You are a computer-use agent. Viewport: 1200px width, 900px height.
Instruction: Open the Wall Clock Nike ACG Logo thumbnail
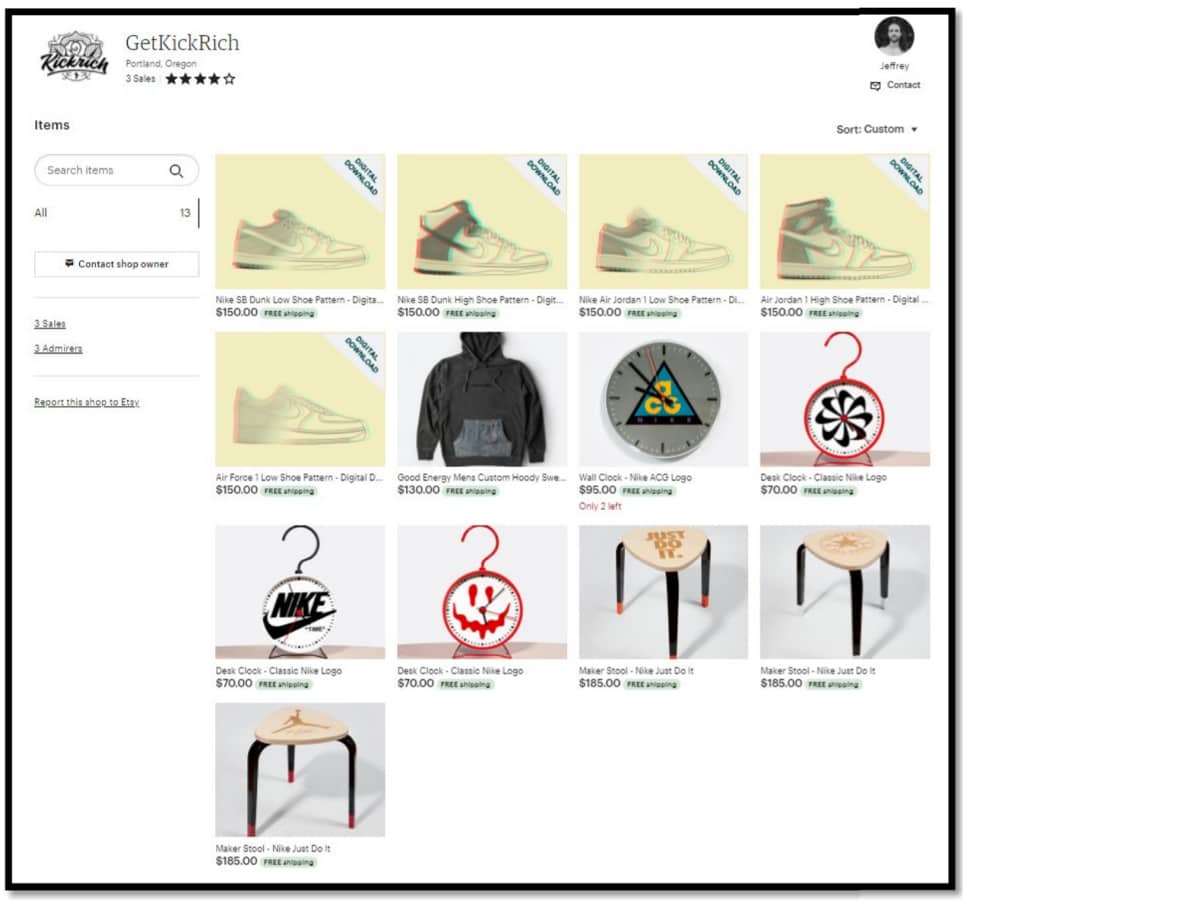pyautogui.click(x=663, y=400)
